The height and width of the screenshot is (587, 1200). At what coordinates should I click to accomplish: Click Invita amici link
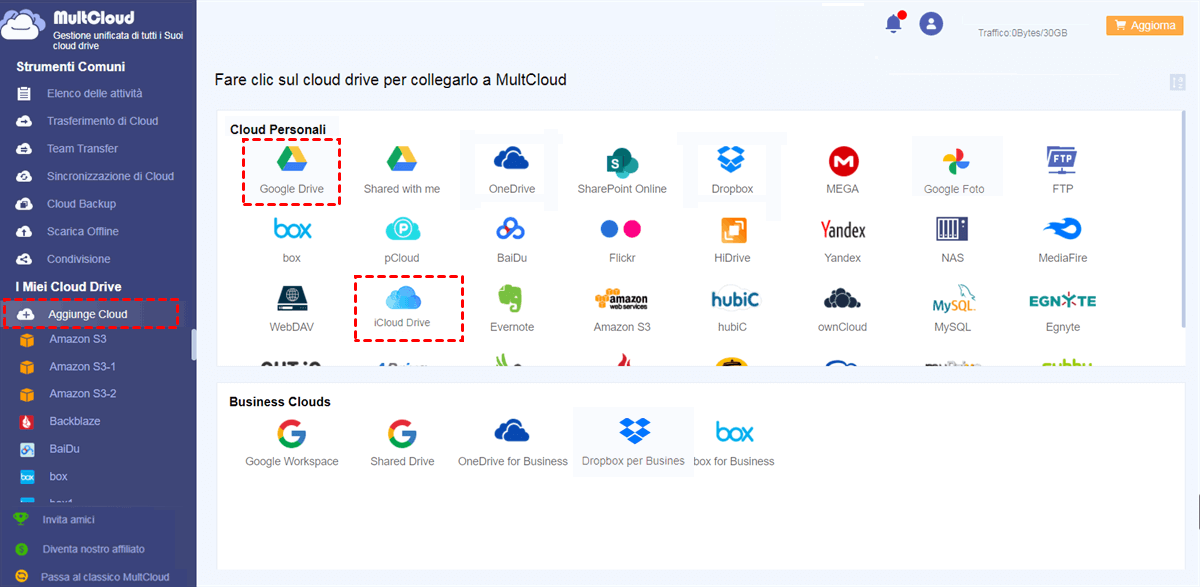pyautogui.click(x=69, y=521)
